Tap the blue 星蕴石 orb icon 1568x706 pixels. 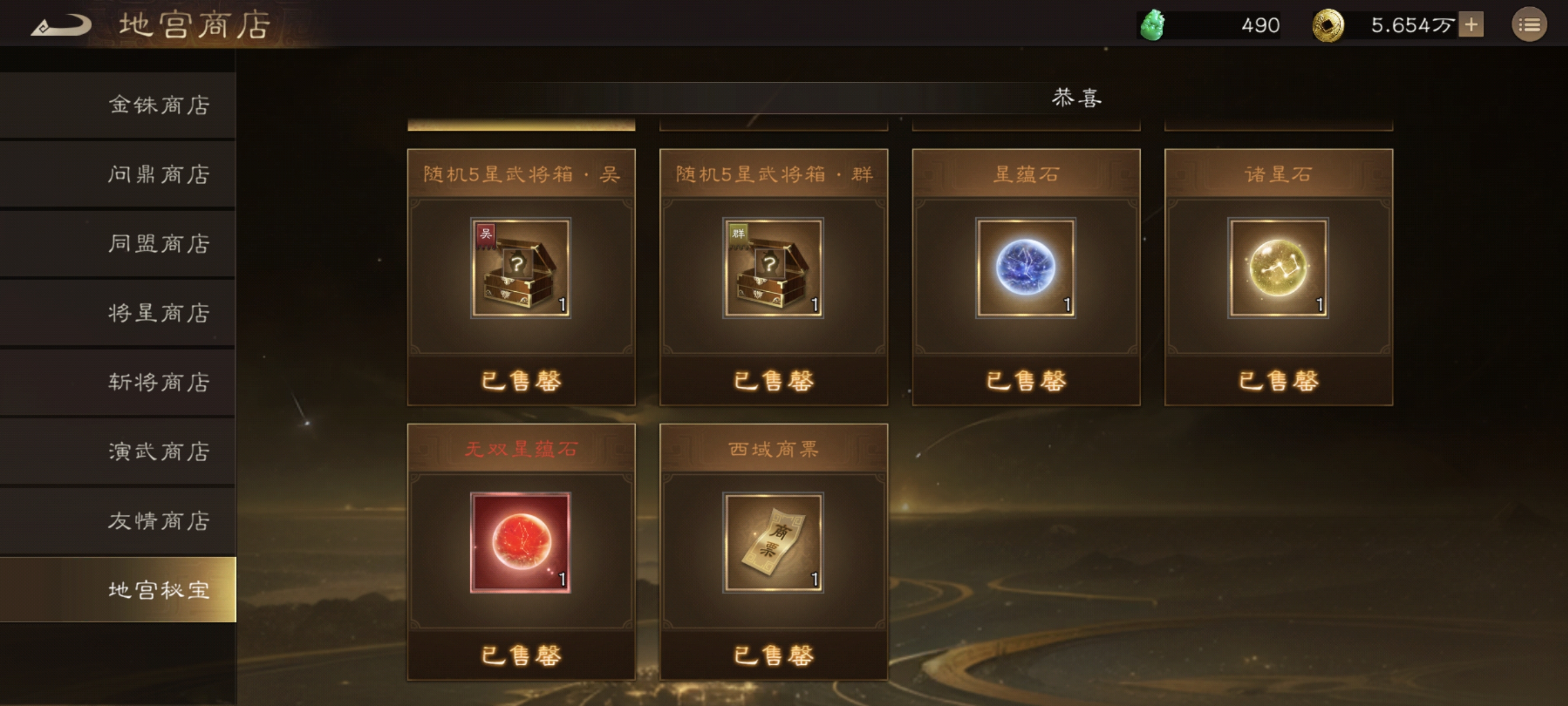click(x=1026, y=268)
